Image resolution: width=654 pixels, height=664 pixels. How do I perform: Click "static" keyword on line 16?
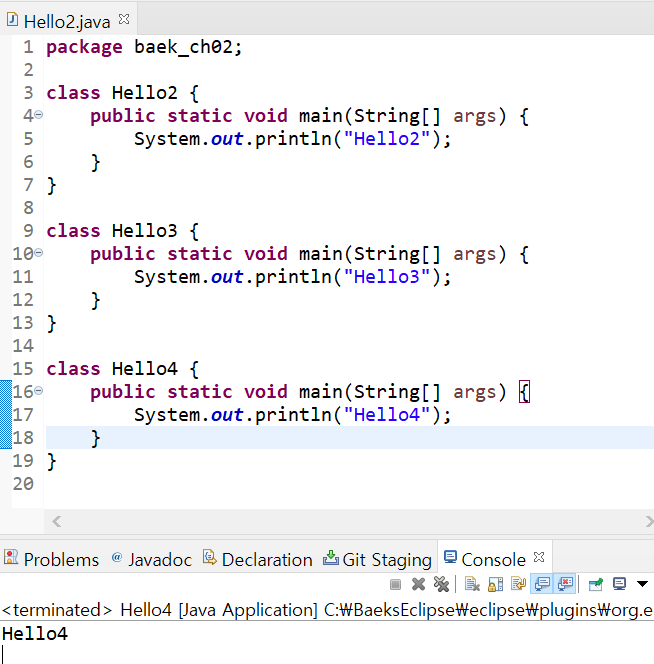coord(200,392)
